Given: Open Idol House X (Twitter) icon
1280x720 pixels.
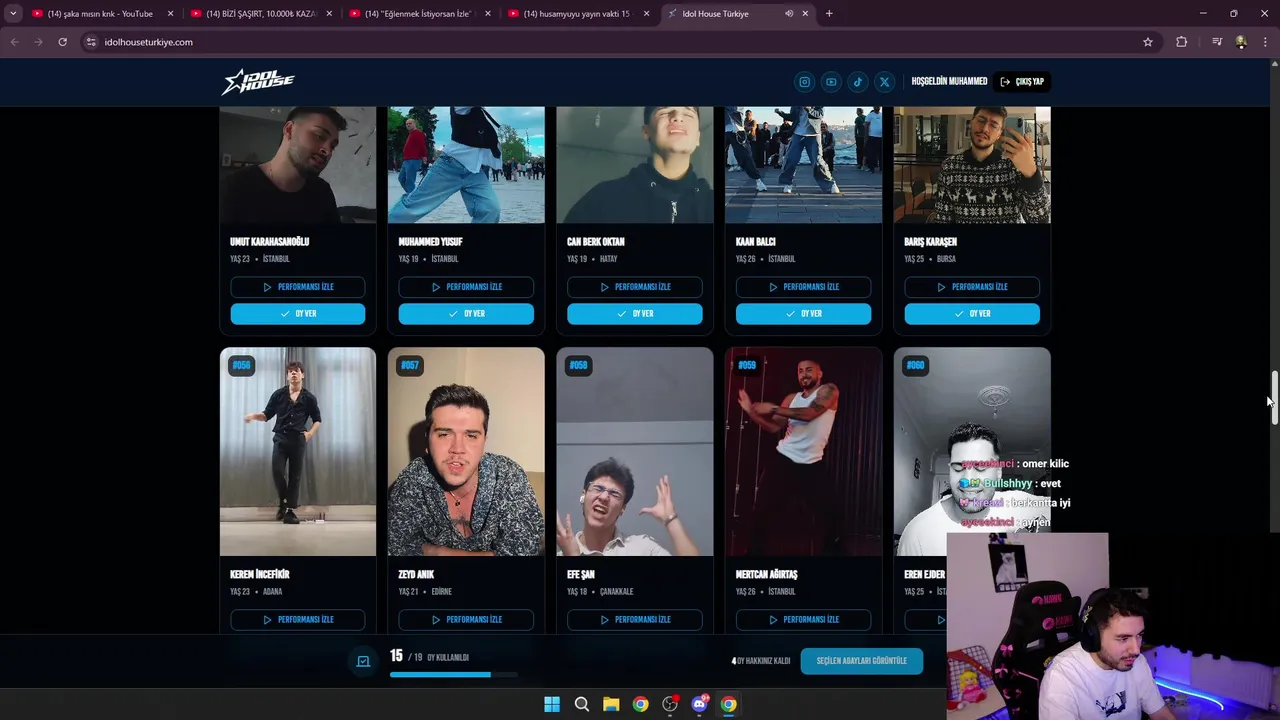Looking at the screenshot, I should [x=884, y=82].
